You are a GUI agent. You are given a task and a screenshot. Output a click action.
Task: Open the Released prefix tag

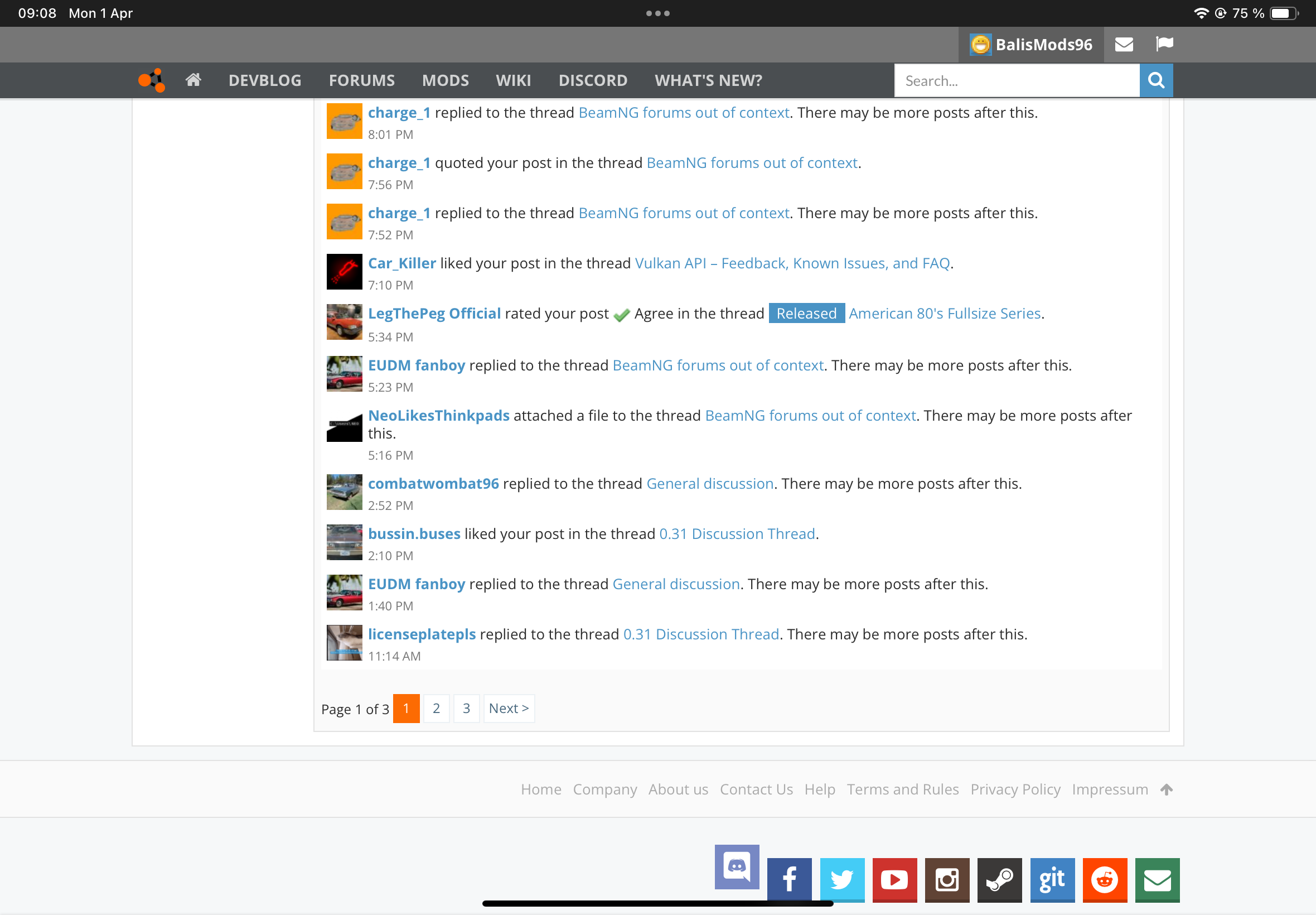(x=806, y=313)
